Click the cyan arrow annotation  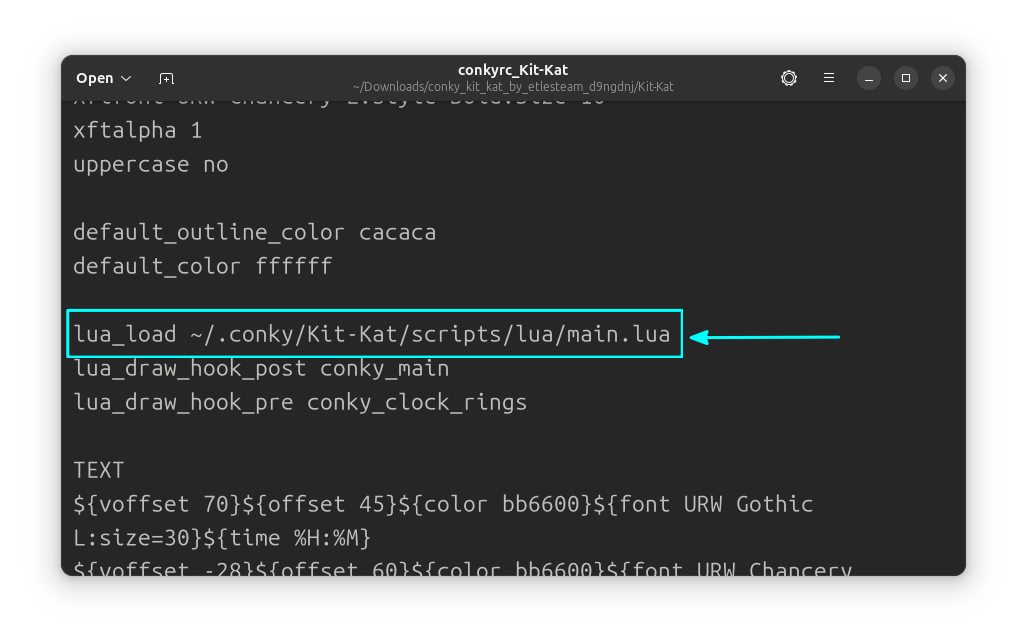click(765, 338)
